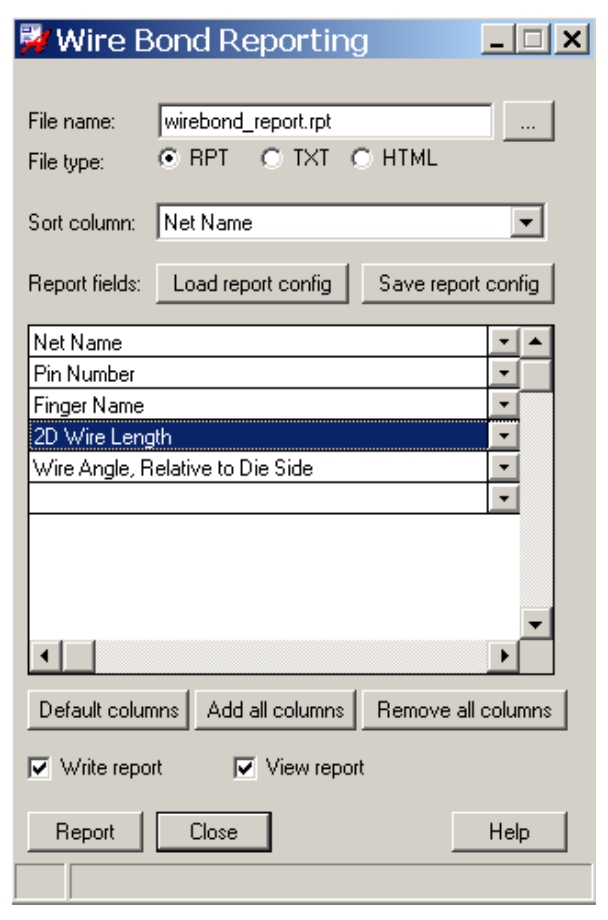Viewport: 608px width, 920px height.
Task: Click the File name input field
Action: [324, 123]
